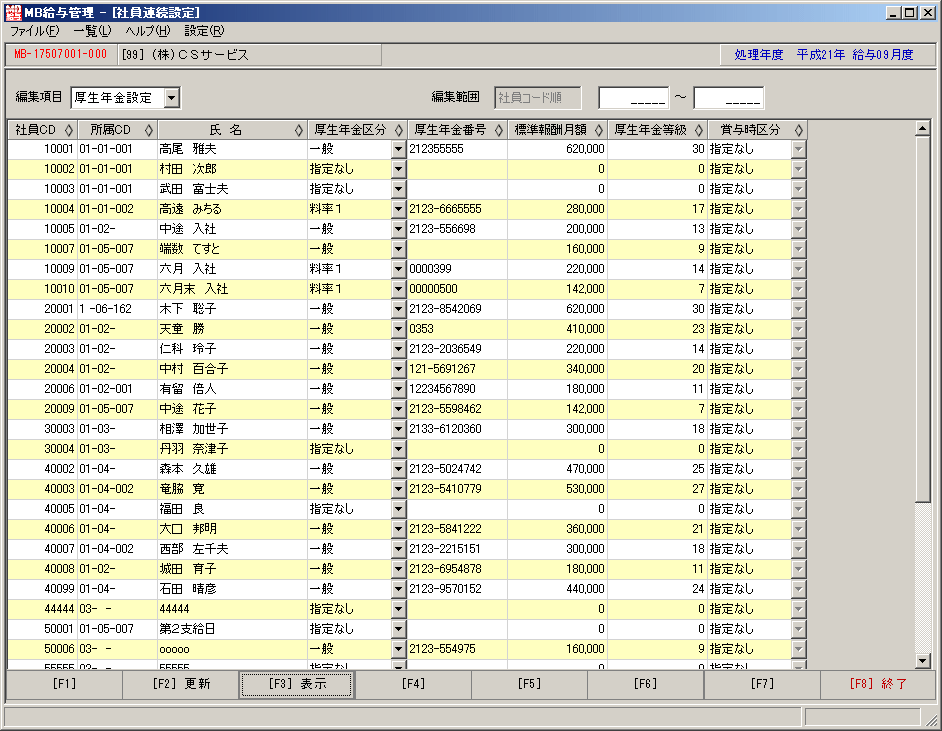Open 賞与時区分 dropdown for employee 20001
This screenshot has height=731, width=942.
point(798,309)
